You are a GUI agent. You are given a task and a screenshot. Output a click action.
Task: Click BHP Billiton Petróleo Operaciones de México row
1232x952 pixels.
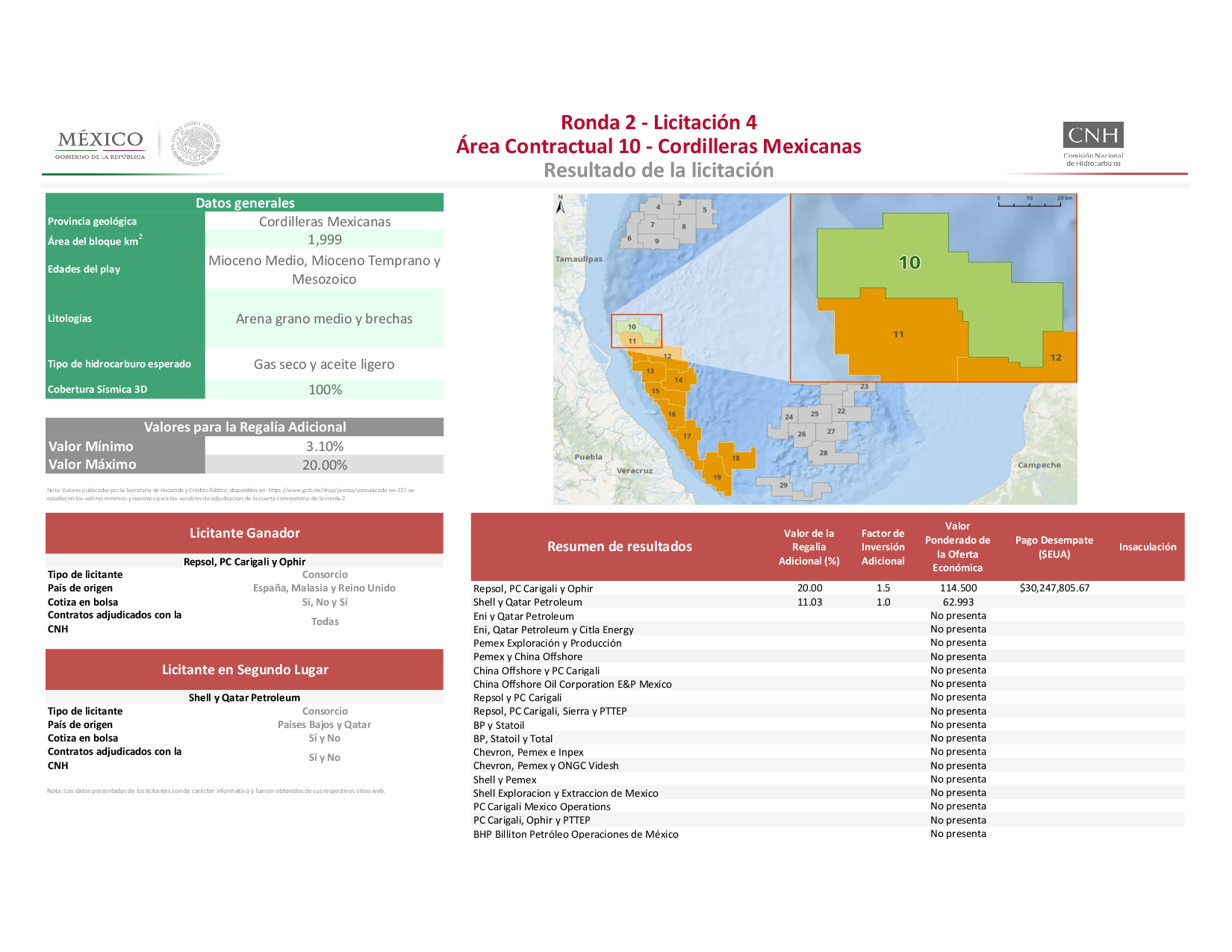tap(827, 834)
